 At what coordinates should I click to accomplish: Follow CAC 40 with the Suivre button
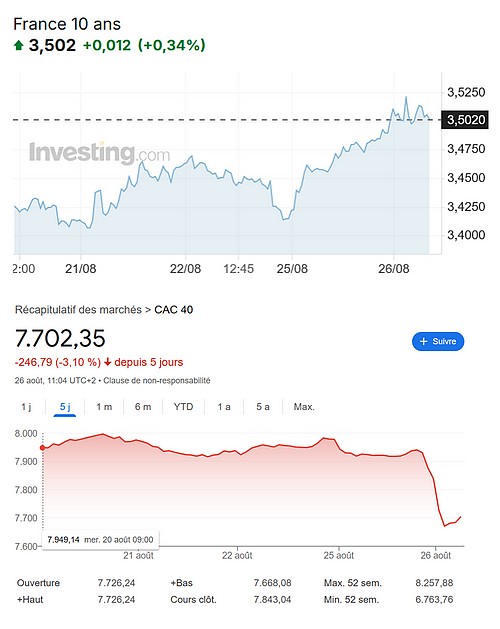(438, 341)
